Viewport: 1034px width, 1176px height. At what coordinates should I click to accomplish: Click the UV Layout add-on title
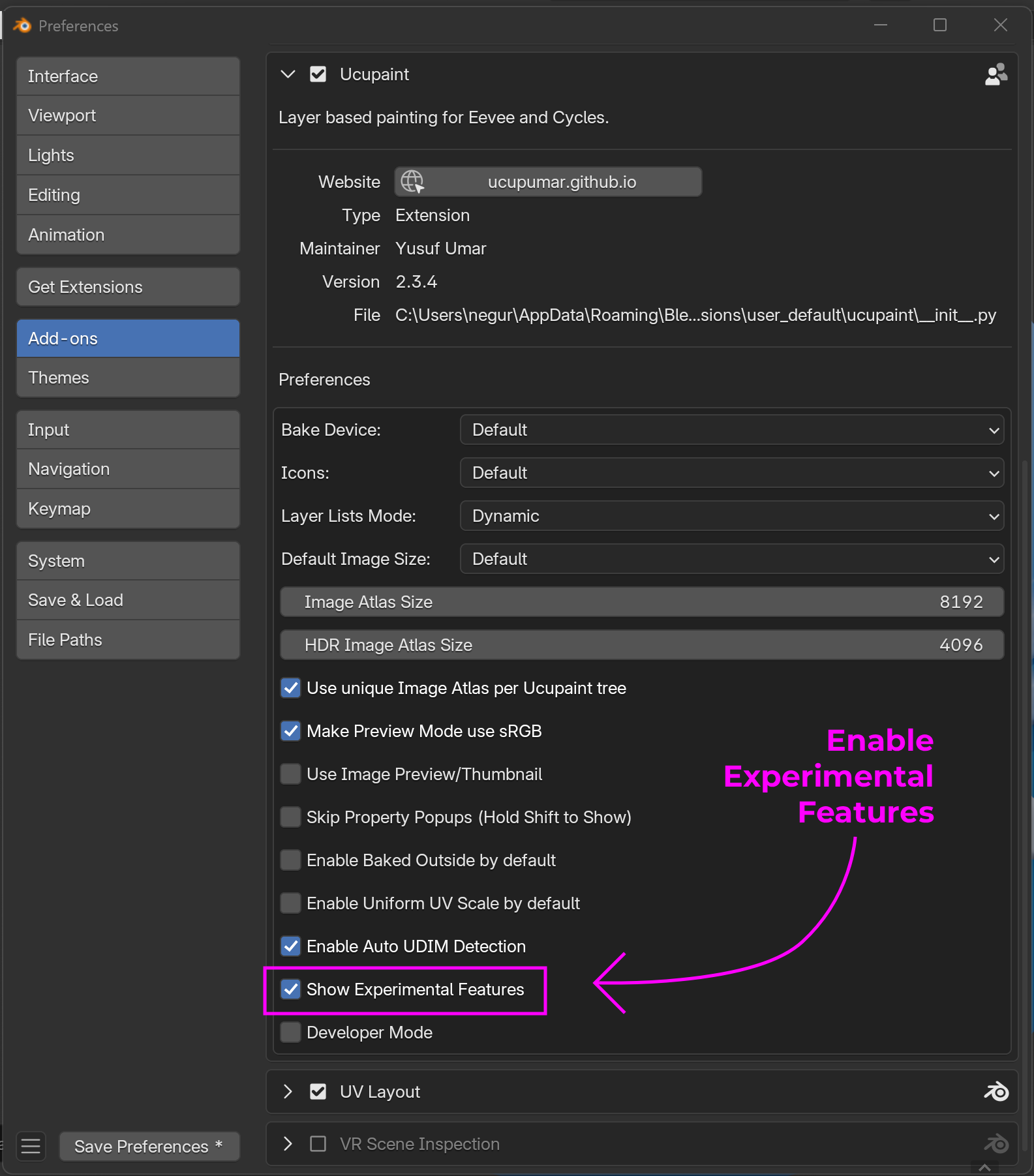(380, 1091)
